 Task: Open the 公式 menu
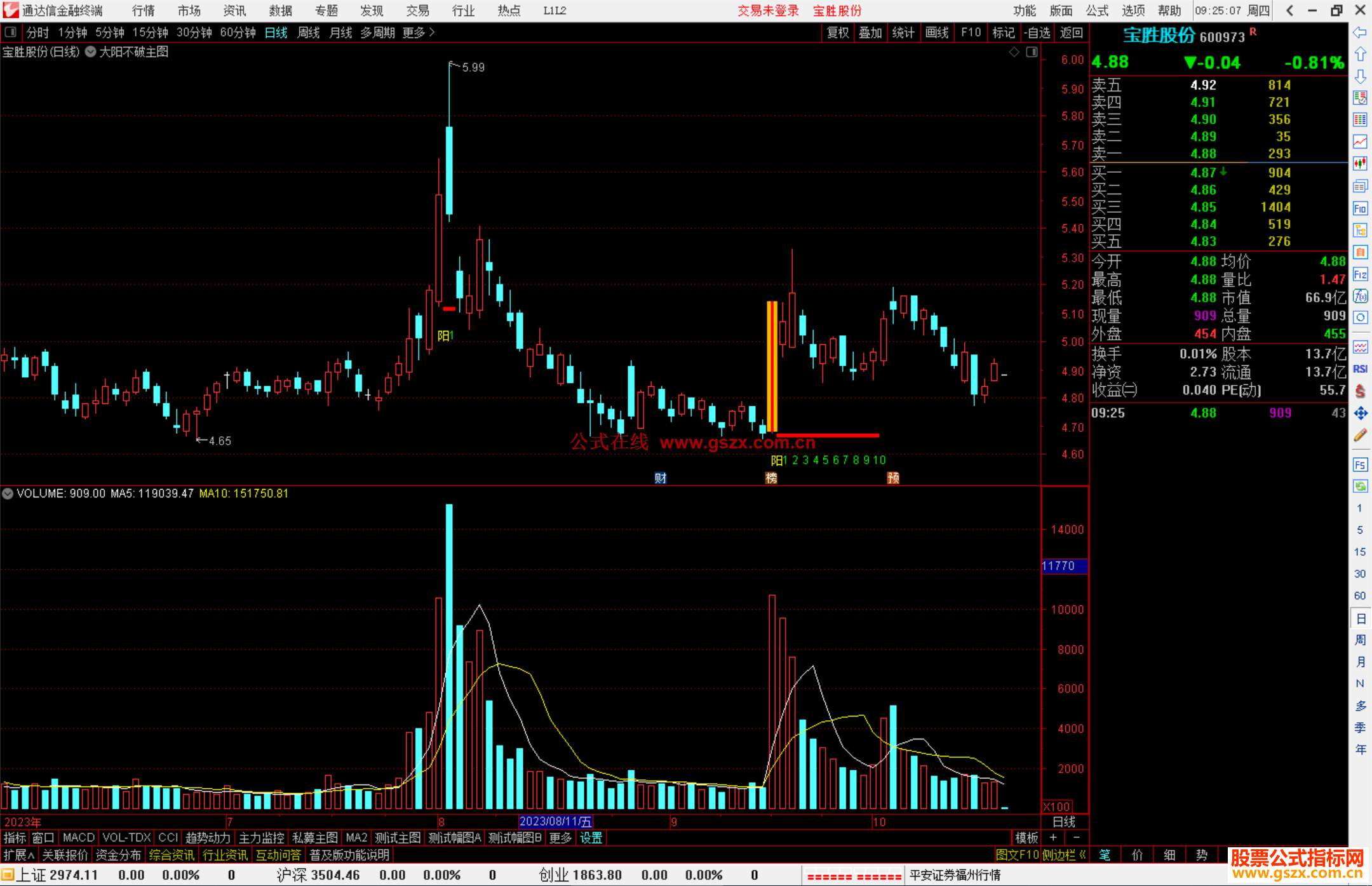click(1096, 10)
